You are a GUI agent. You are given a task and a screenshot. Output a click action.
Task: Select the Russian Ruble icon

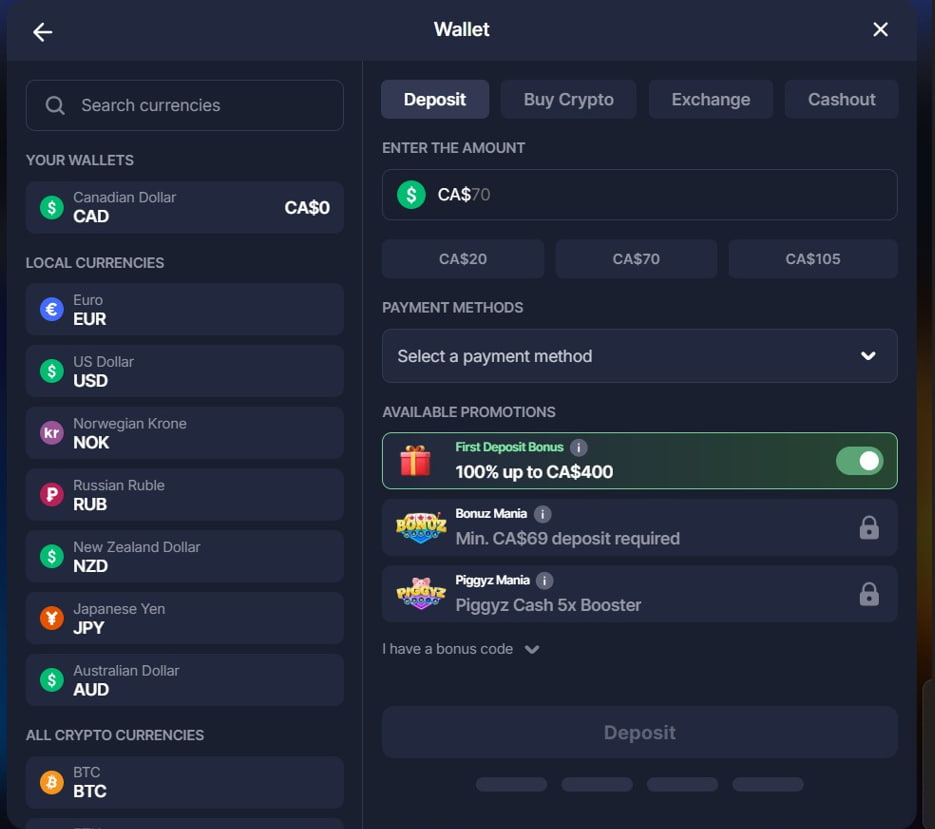51,495
